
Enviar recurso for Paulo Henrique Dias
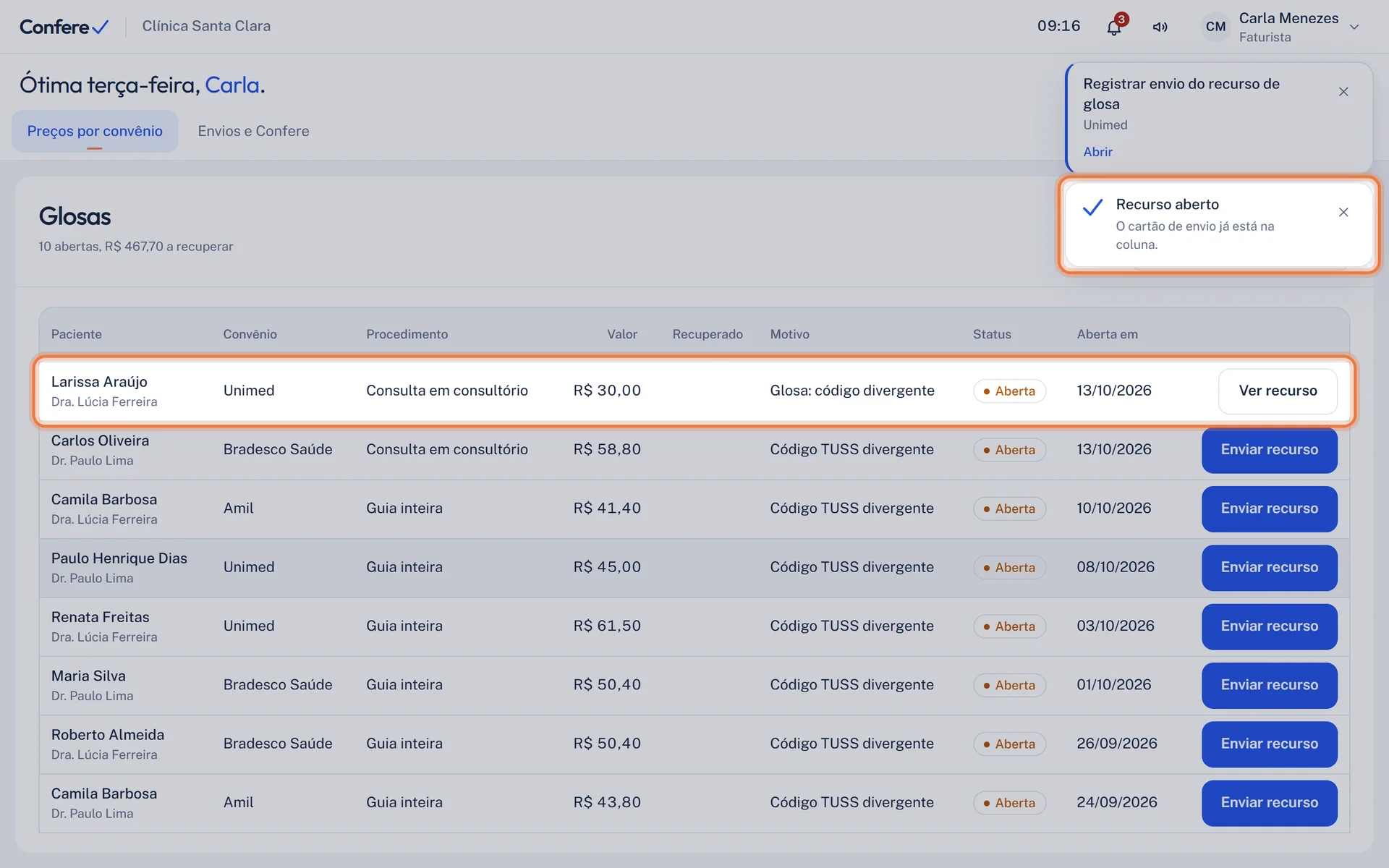tap(1269, 567)
